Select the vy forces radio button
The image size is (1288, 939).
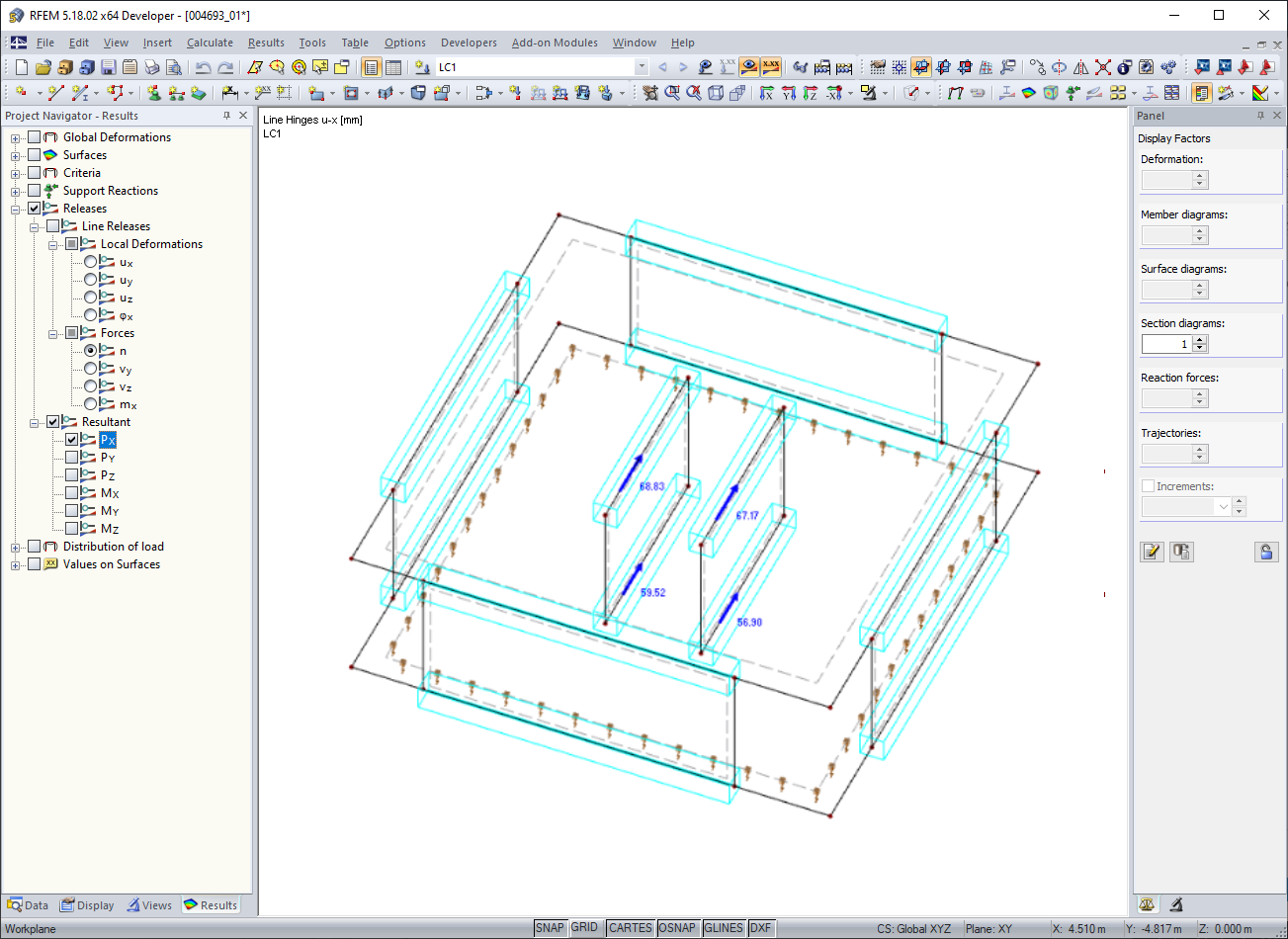(x=91, y=369)
